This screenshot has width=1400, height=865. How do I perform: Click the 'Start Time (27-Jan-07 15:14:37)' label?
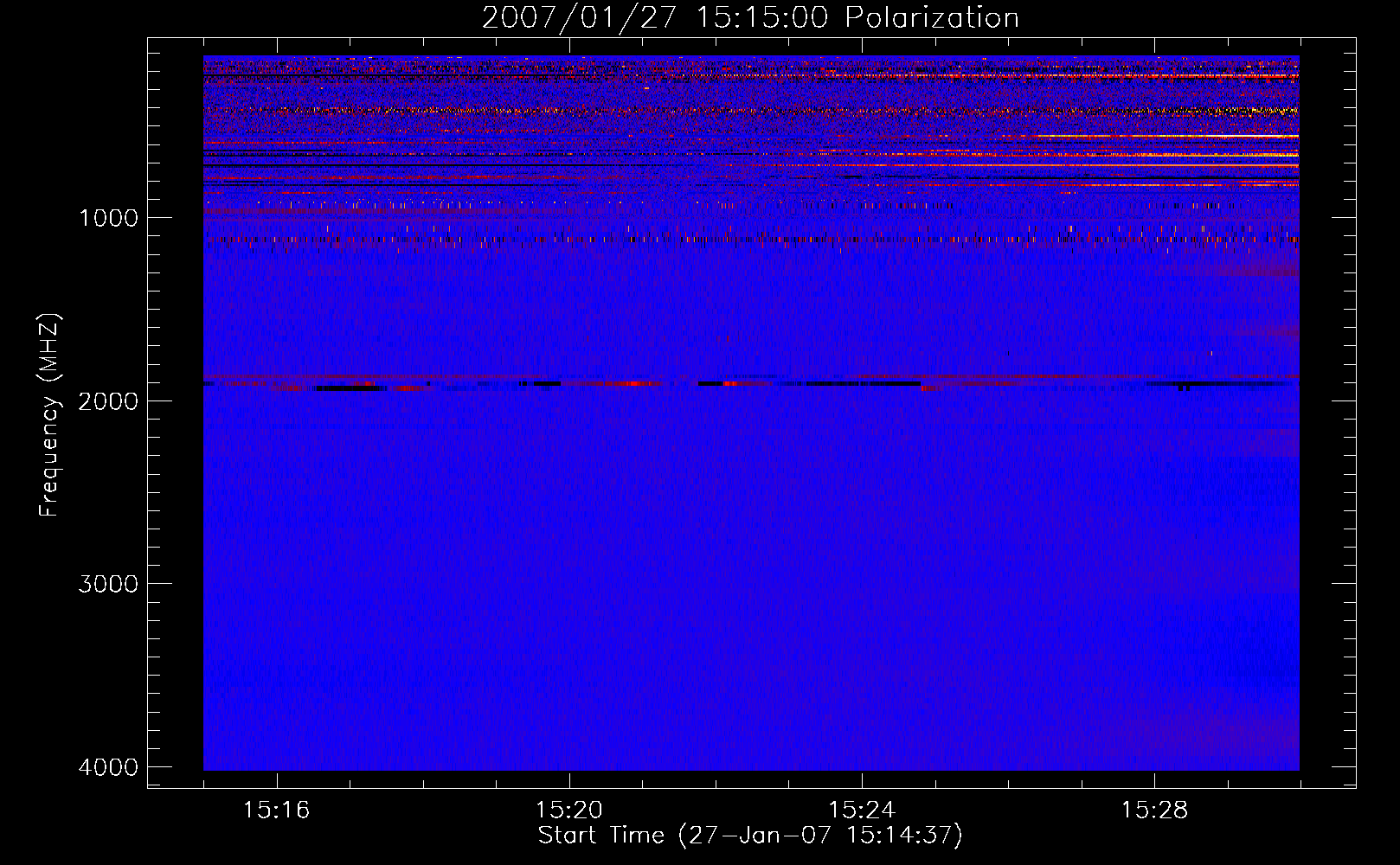(x=750, y=836)
